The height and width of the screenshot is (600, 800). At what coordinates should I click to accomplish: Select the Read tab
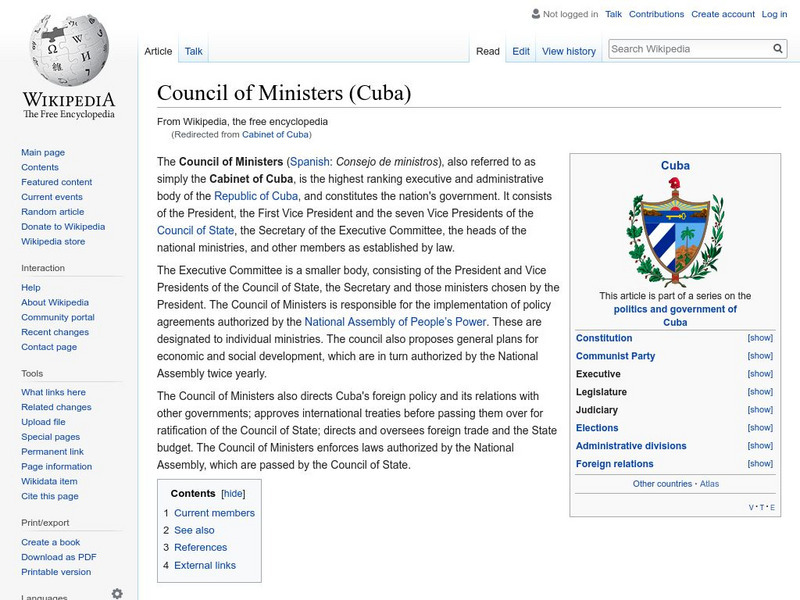point(488,51)
